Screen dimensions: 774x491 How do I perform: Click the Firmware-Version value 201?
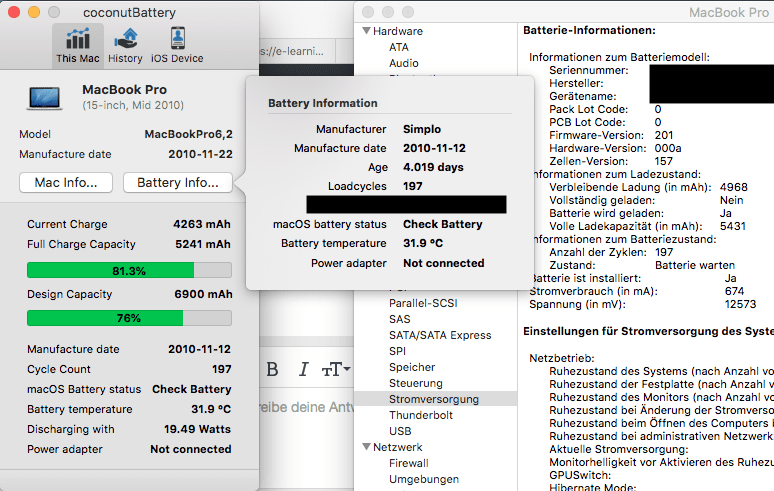point(664,135)
